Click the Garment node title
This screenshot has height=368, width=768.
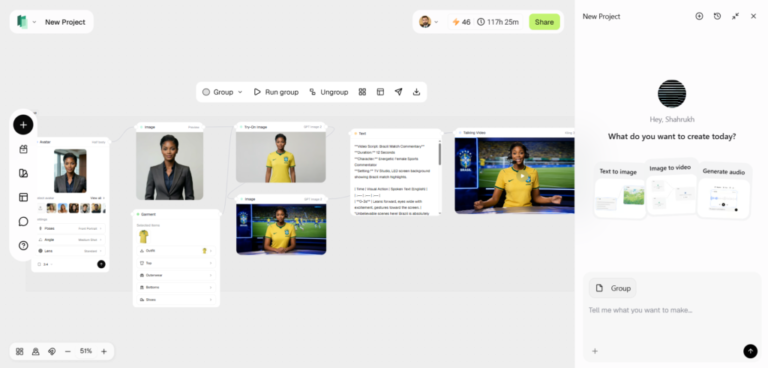[148, 214]
